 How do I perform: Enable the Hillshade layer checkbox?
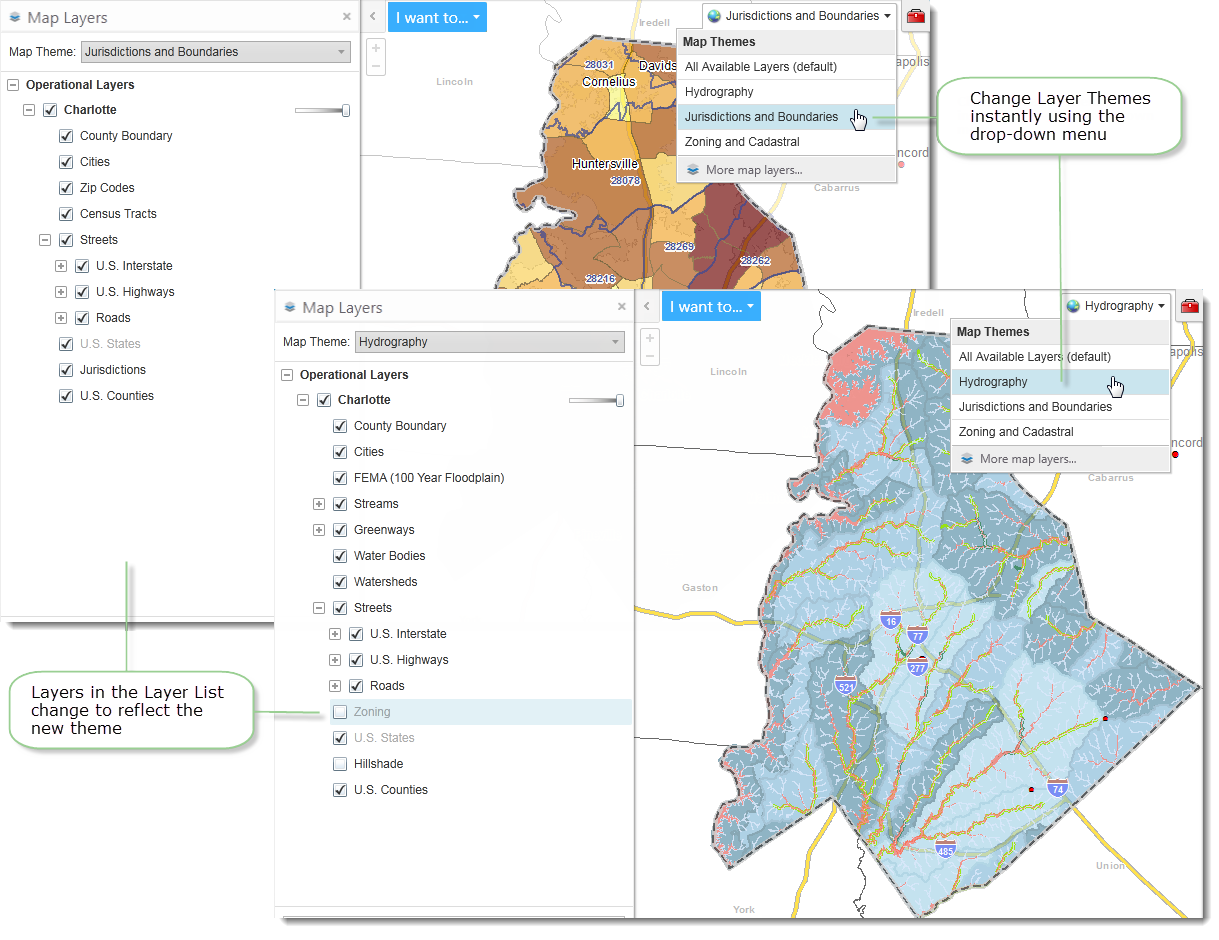pos(340,764)
